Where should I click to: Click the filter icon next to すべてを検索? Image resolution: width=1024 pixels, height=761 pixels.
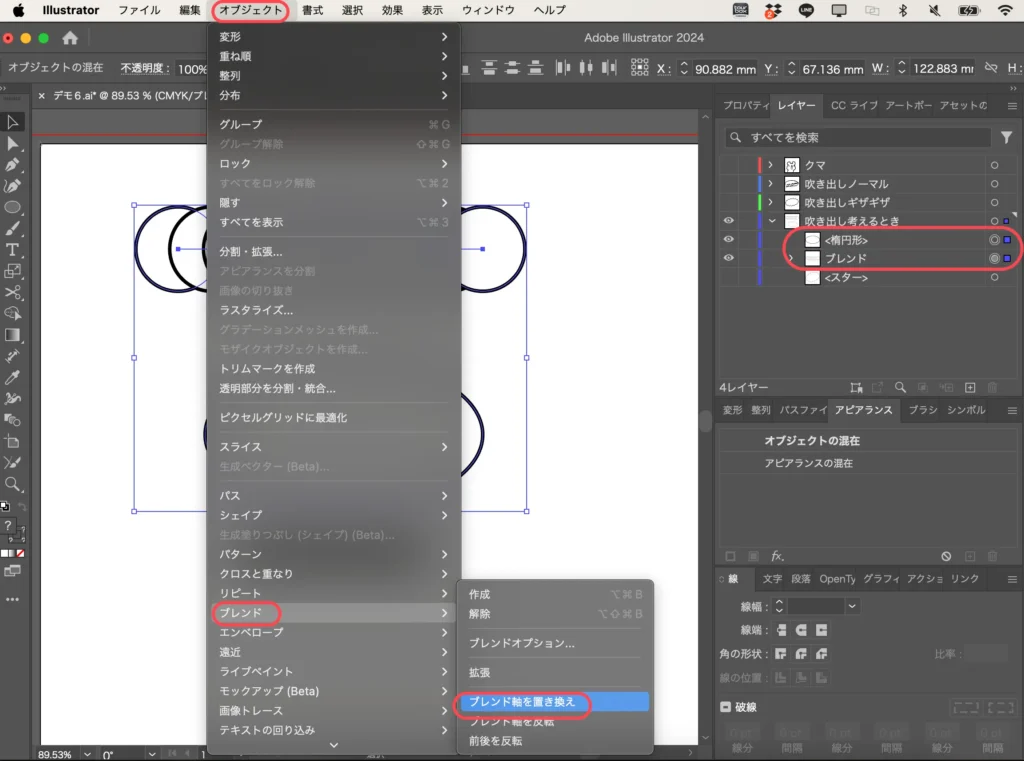point(1005,136)
